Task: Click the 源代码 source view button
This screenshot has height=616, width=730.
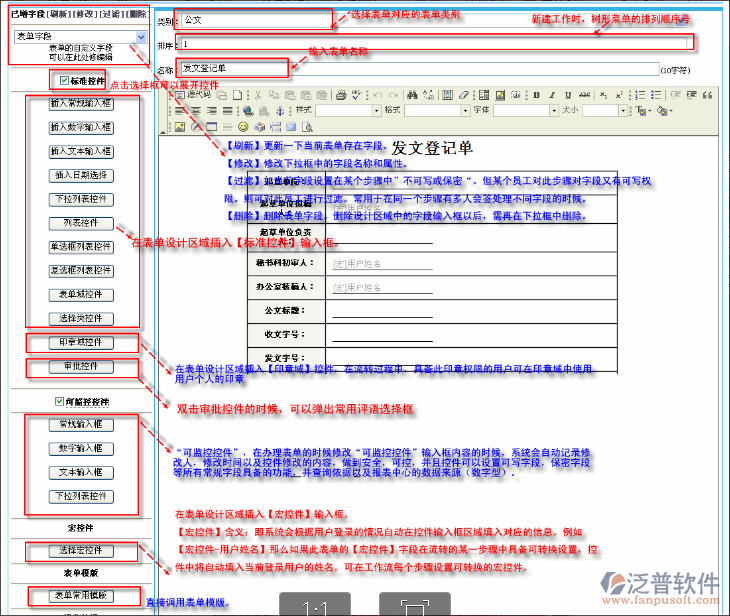Action: point(193,95)
